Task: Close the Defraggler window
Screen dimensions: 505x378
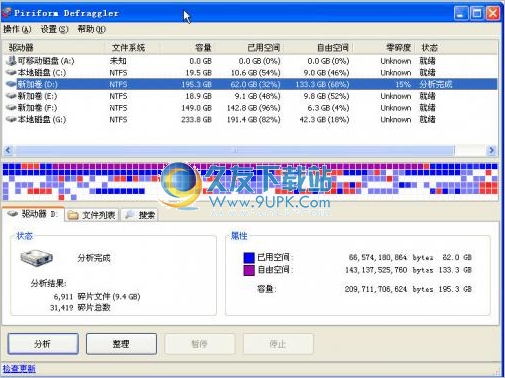Action: point(493,13)
